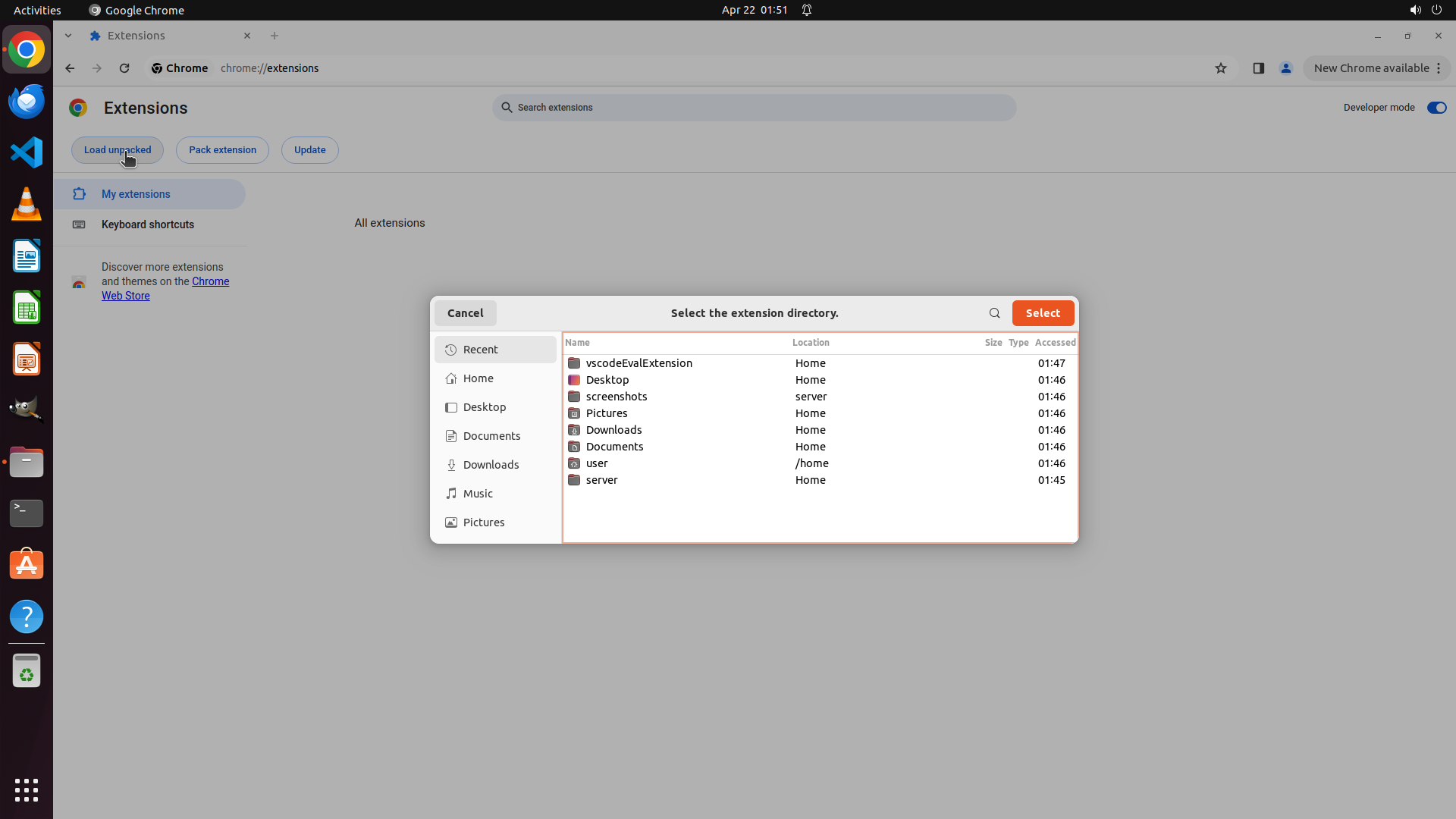Screen dimensions: 1456x819
Task: Toggle Developer mode switch
Action: pos(1436,108)
